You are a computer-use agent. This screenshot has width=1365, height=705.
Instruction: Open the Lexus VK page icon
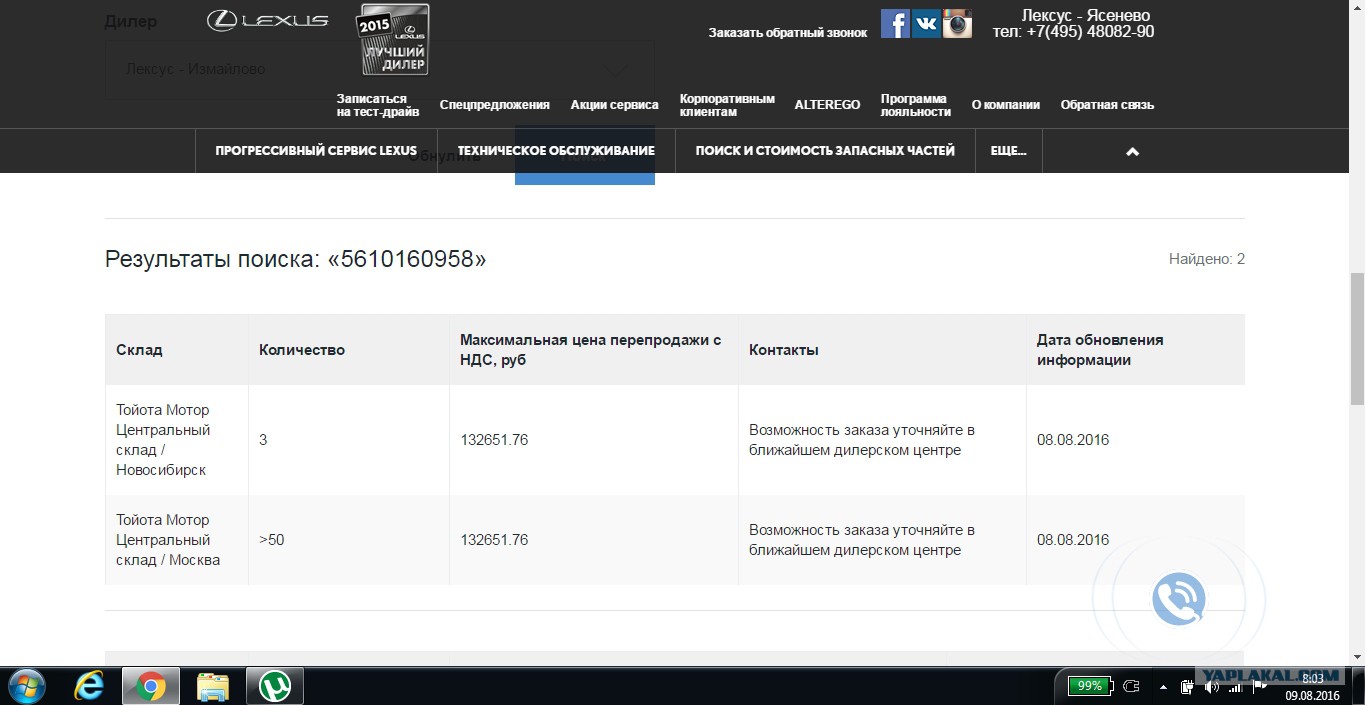click(926, 23)
